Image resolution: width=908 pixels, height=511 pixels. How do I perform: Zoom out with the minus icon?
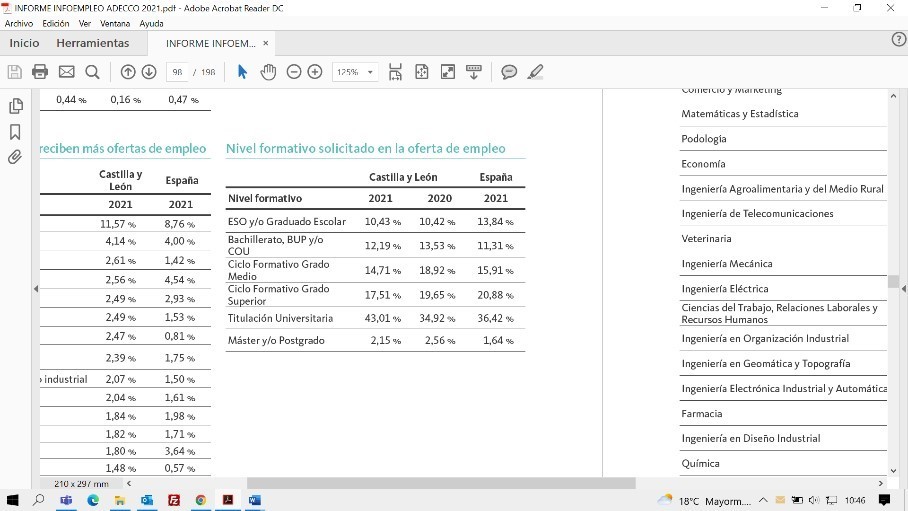pos(294,72)
